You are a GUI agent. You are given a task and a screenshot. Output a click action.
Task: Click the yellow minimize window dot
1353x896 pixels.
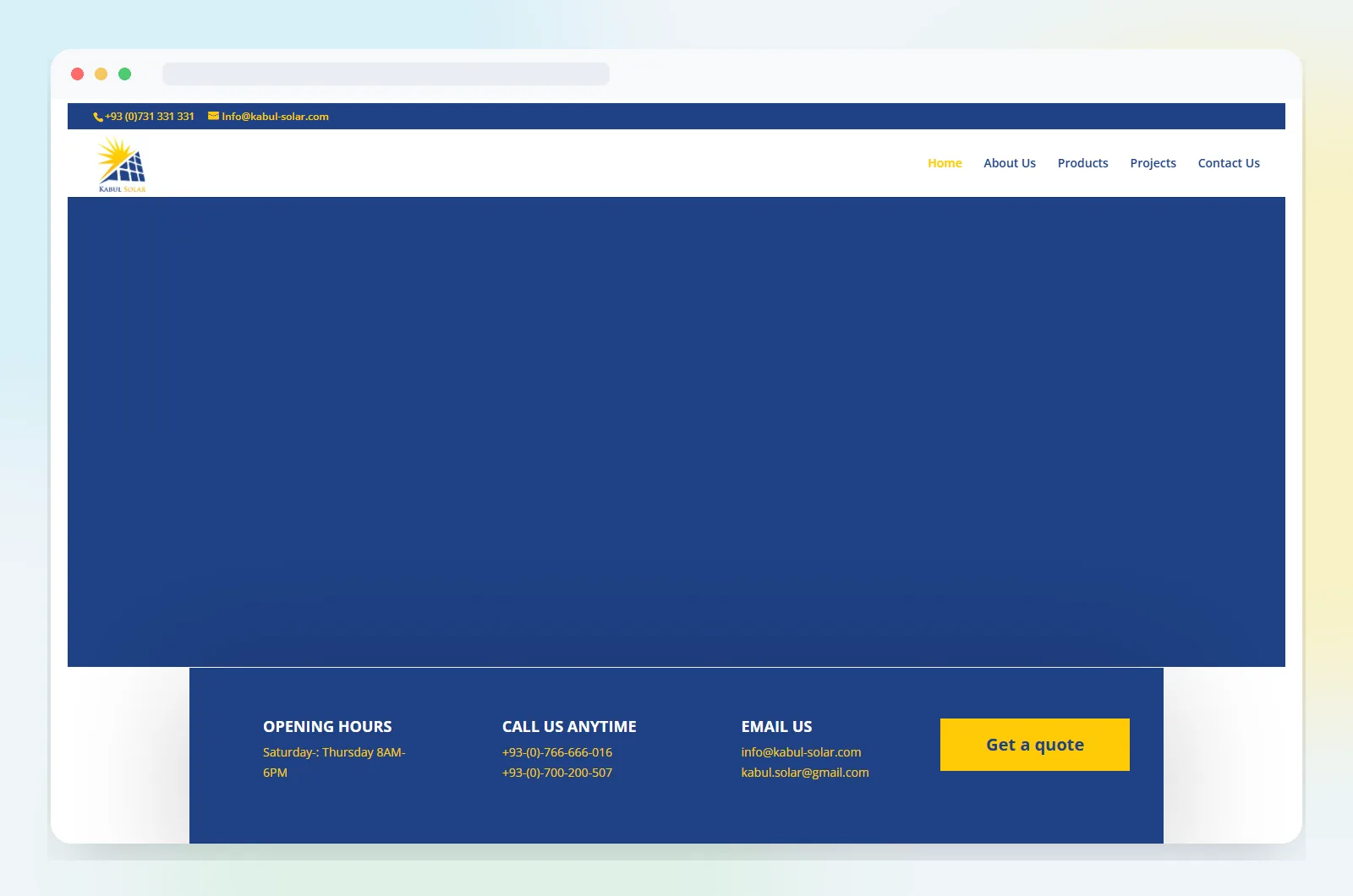coord(101,74)
